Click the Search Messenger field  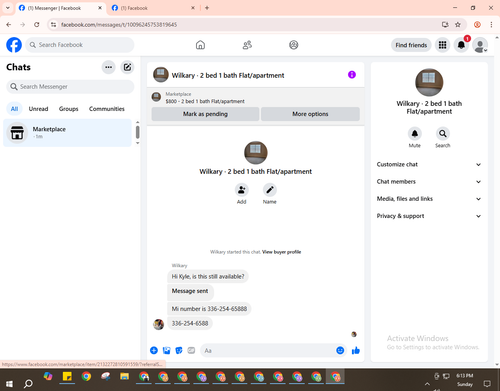pos(70,87)
